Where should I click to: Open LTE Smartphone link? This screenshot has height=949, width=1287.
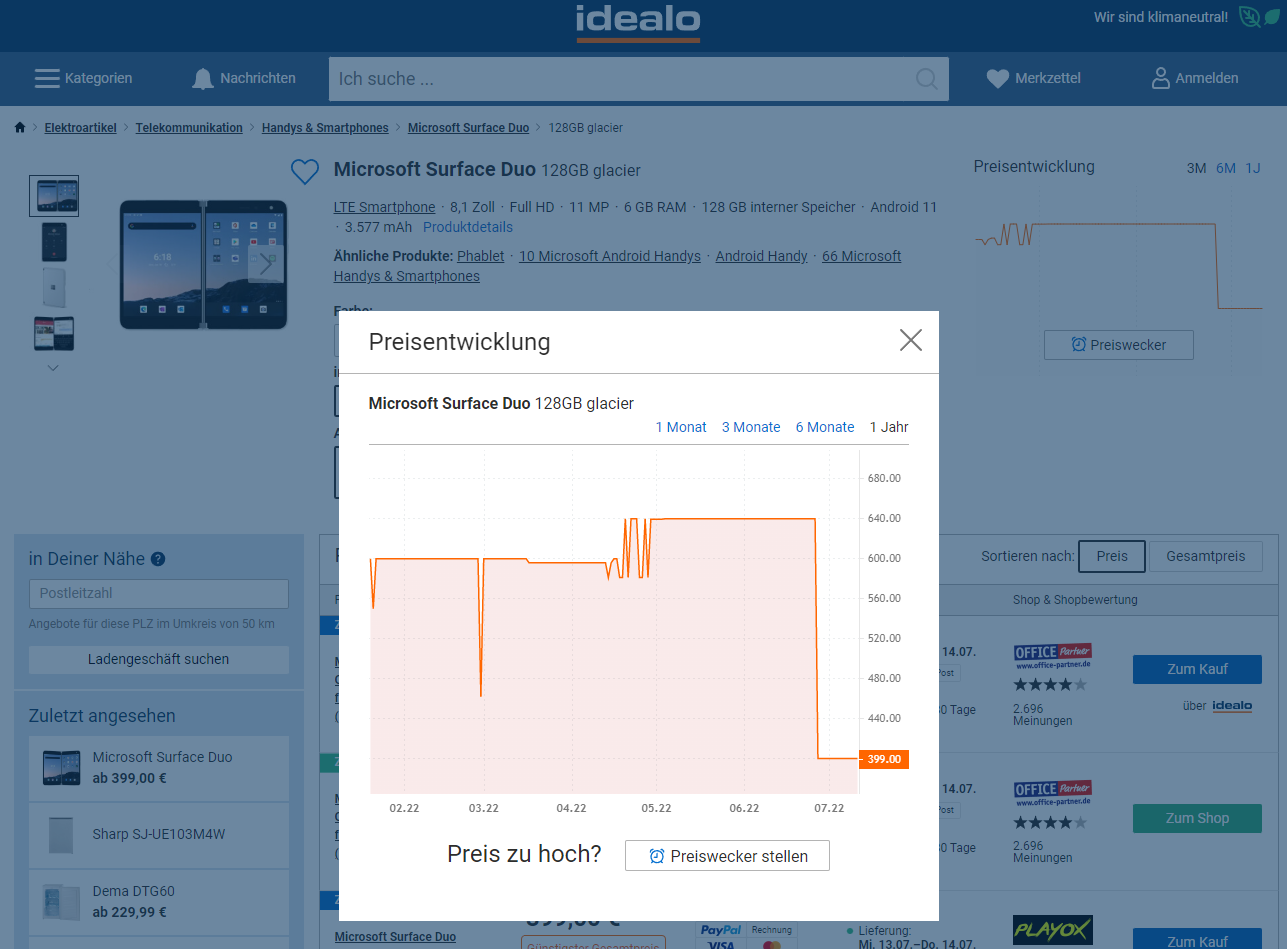[384, 207]
